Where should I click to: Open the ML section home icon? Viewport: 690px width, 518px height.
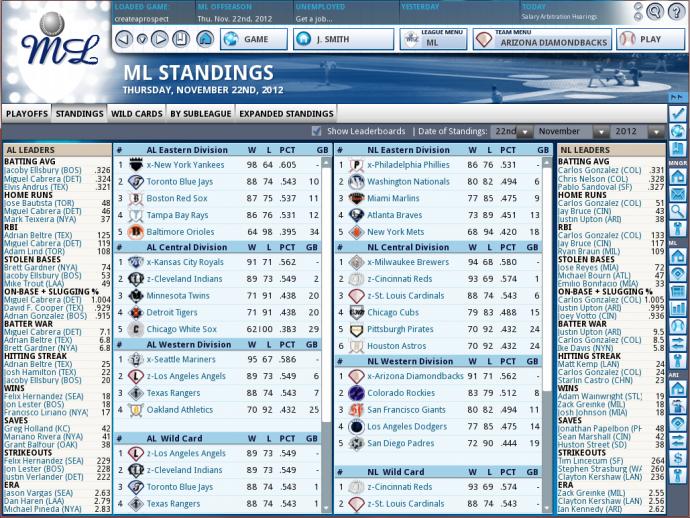[678, 256]
